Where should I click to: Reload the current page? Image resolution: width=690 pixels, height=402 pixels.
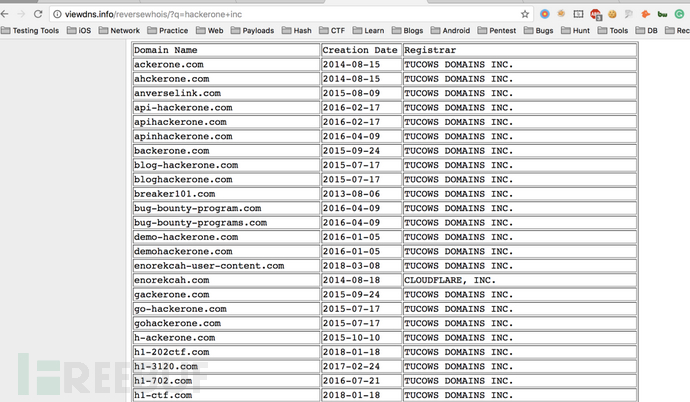pyautogui.click(x=38, y=14)
